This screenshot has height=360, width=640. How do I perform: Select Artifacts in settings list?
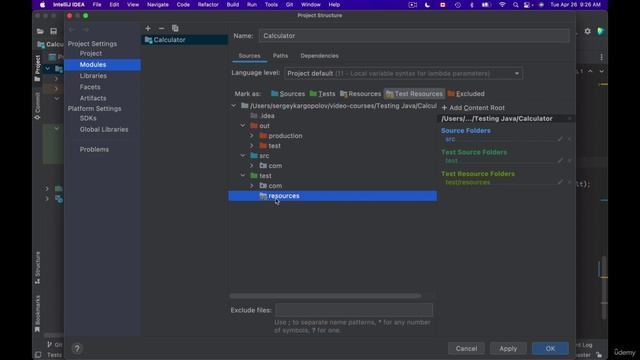point(93,98)
